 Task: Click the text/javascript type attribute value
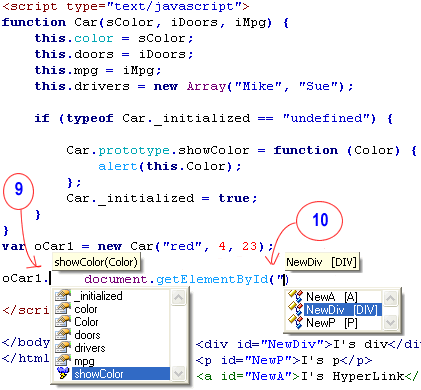174,6
